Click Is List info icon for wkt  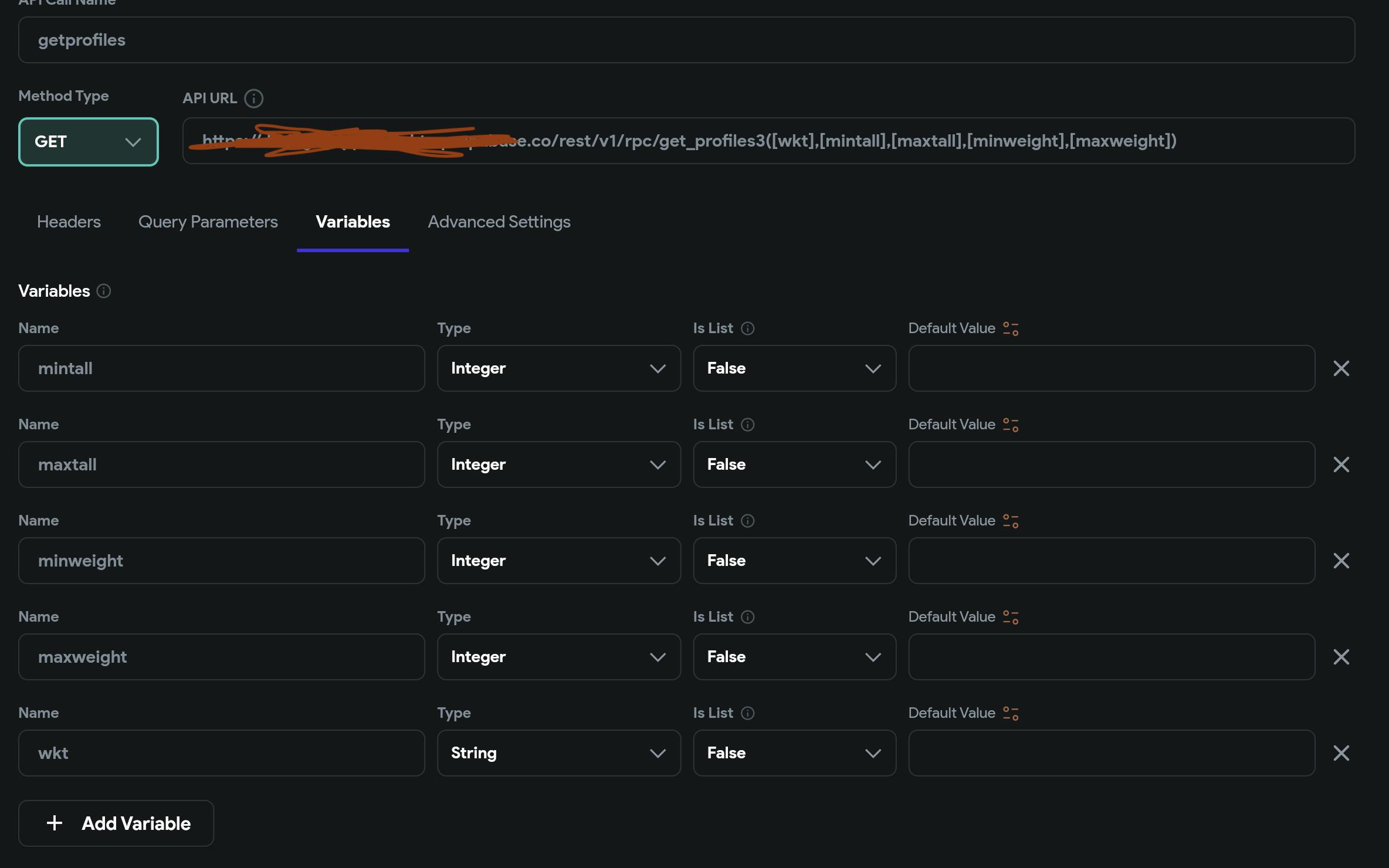[747, 713]
